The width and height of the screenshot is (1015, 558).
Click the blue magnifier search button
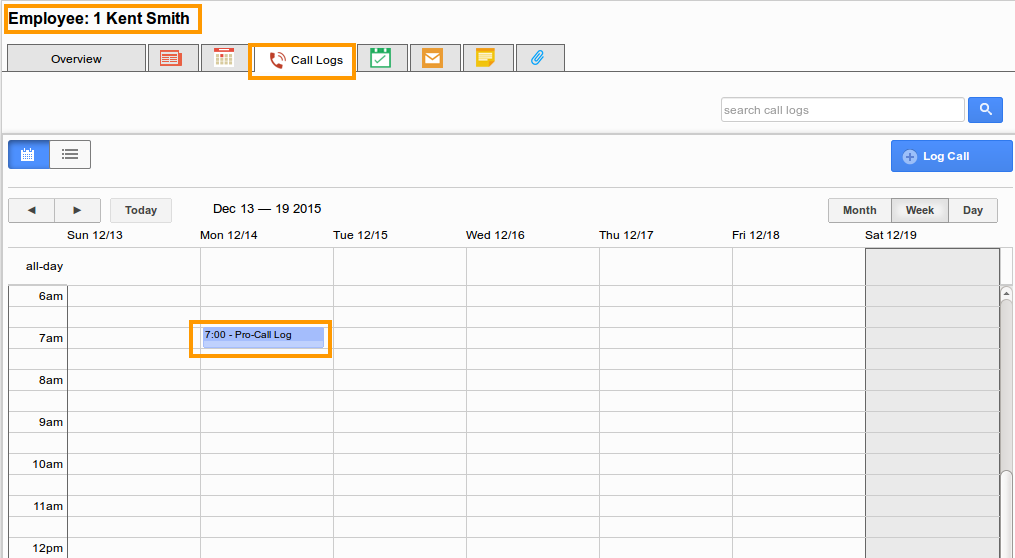(985, 110)
